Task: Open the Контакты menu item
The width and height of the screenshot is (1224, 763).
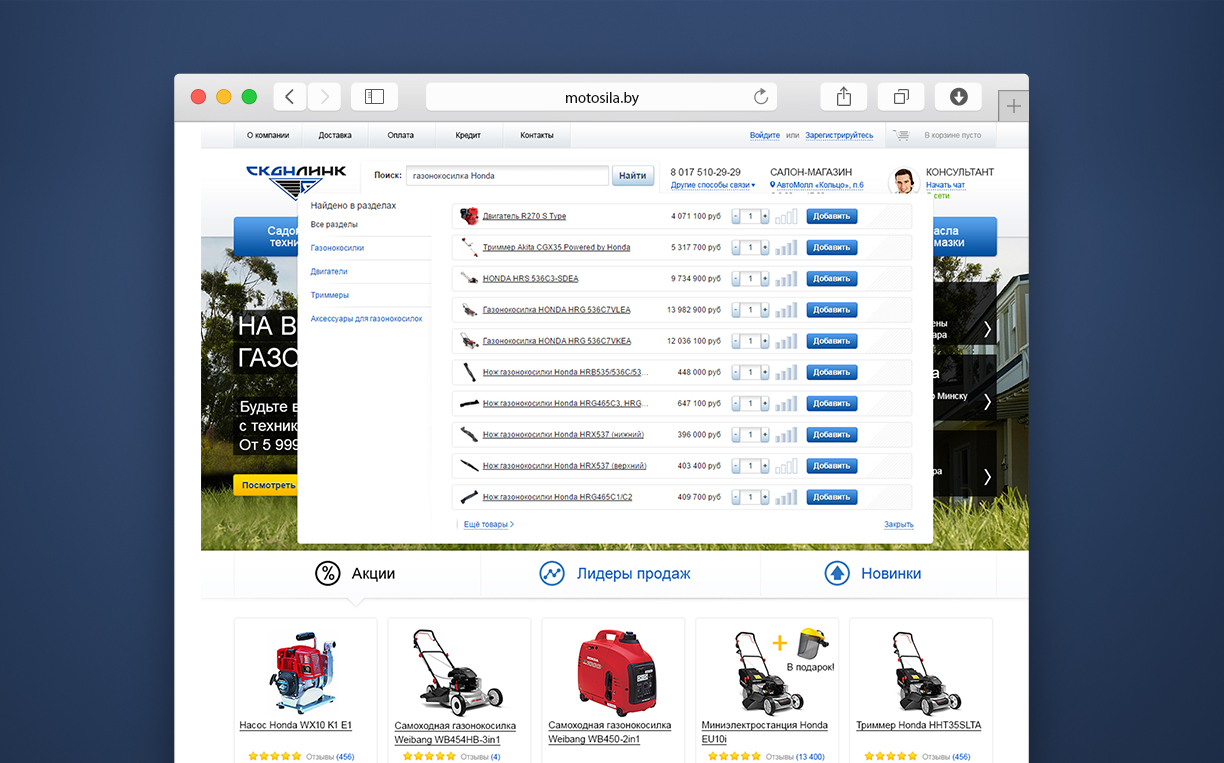Action: pos(537,135)
